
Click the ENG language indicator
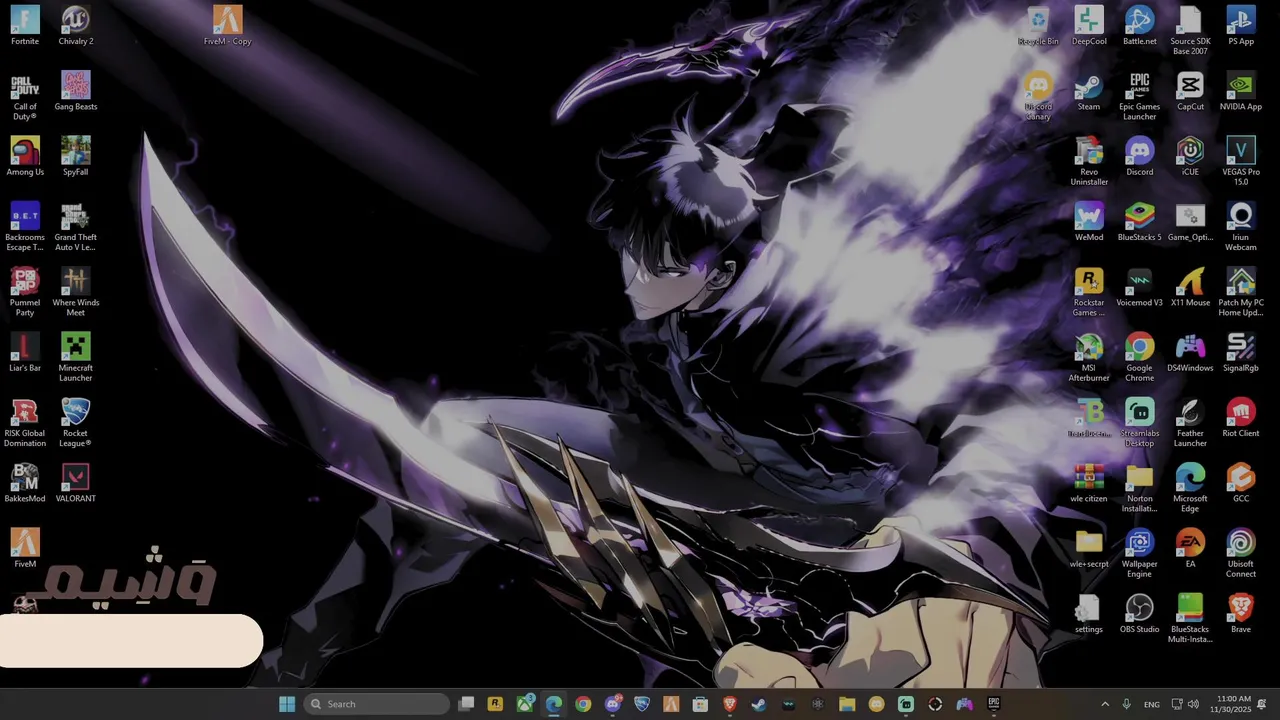pyautogui.click(x=1152, y=704)
